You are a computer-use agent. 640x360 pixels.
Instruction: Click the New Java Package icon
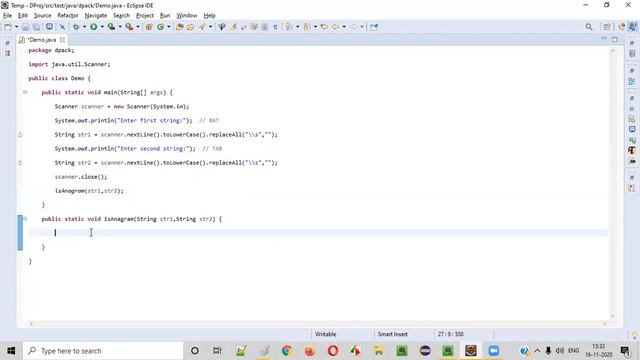pos(149,27)
